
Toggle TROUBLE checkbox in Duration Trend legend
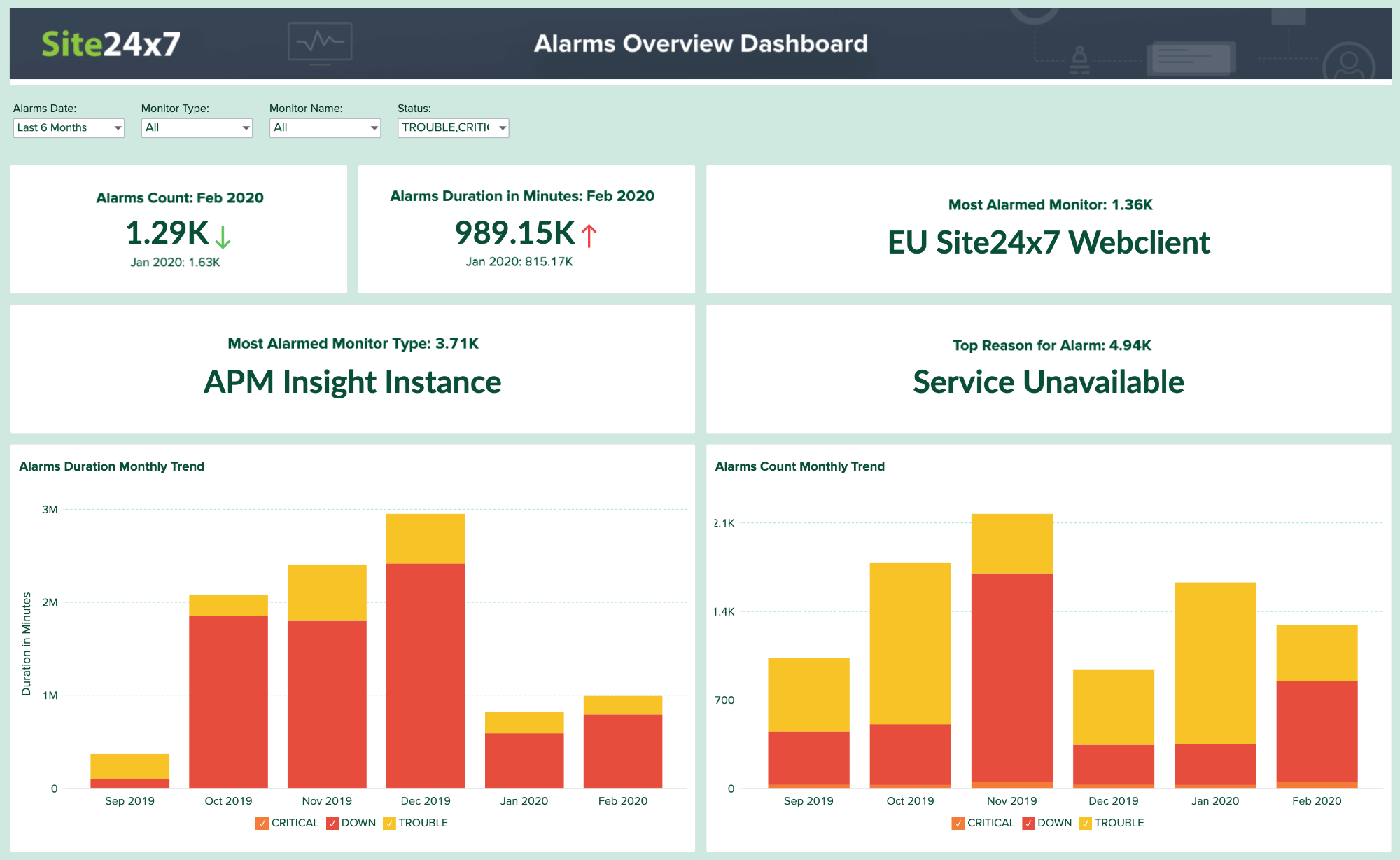point(389,823)
